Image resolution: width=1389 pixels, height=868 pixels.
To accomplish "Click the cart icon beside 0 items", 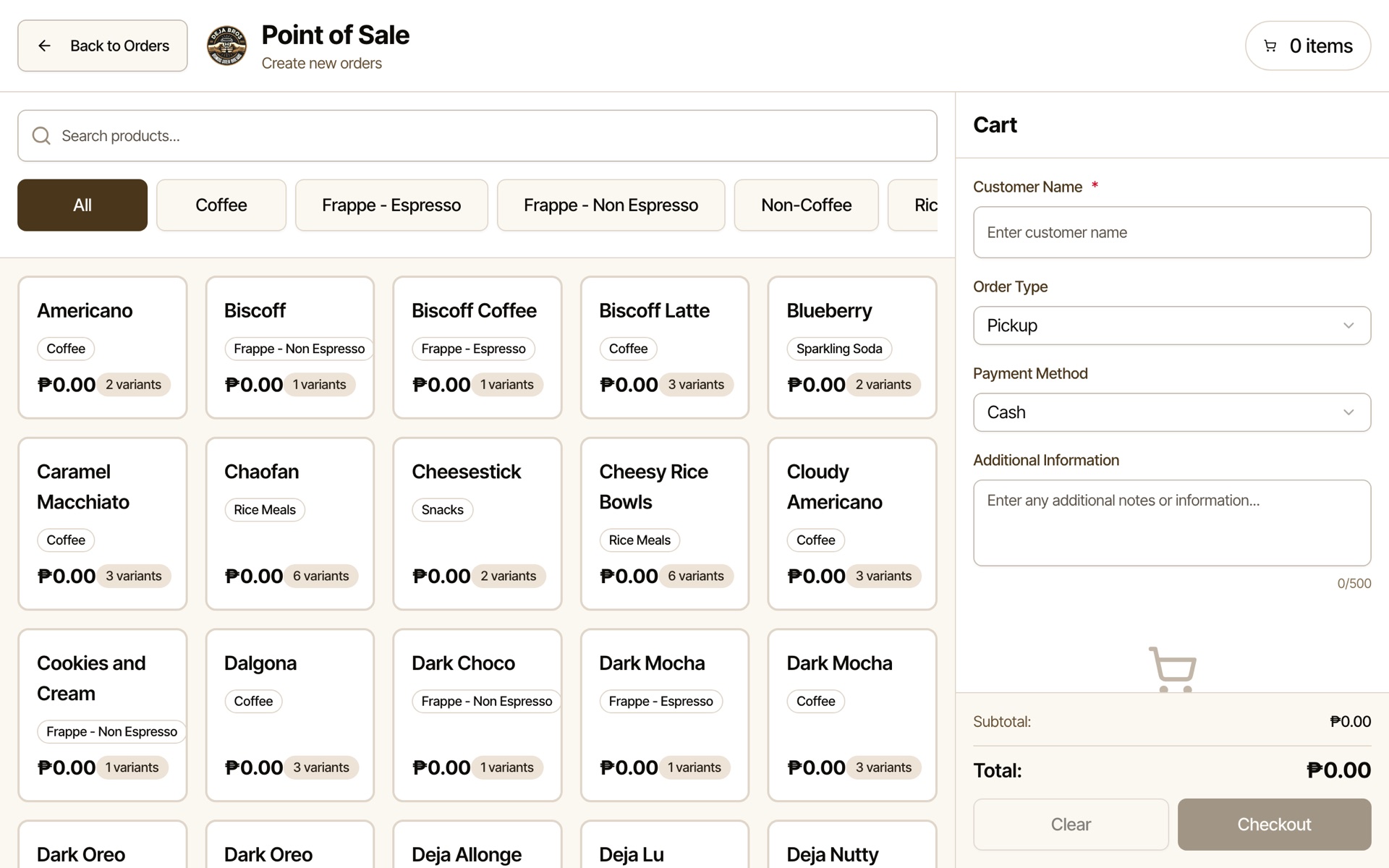I will (x=1270, y=46).
